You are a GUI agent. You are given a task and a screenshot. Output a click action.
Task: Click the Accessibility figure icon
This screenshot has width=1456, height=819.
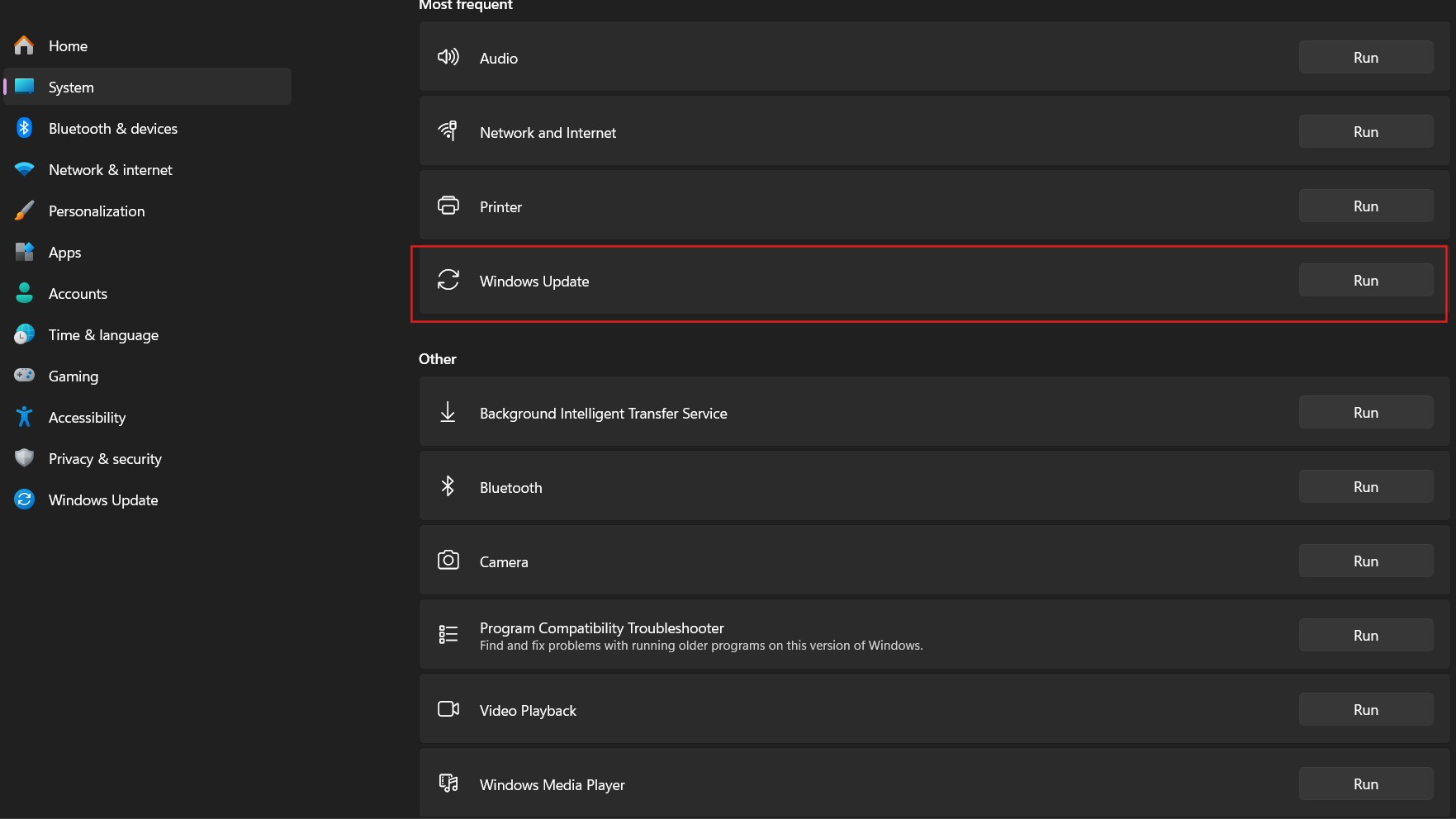coord(25,417)
